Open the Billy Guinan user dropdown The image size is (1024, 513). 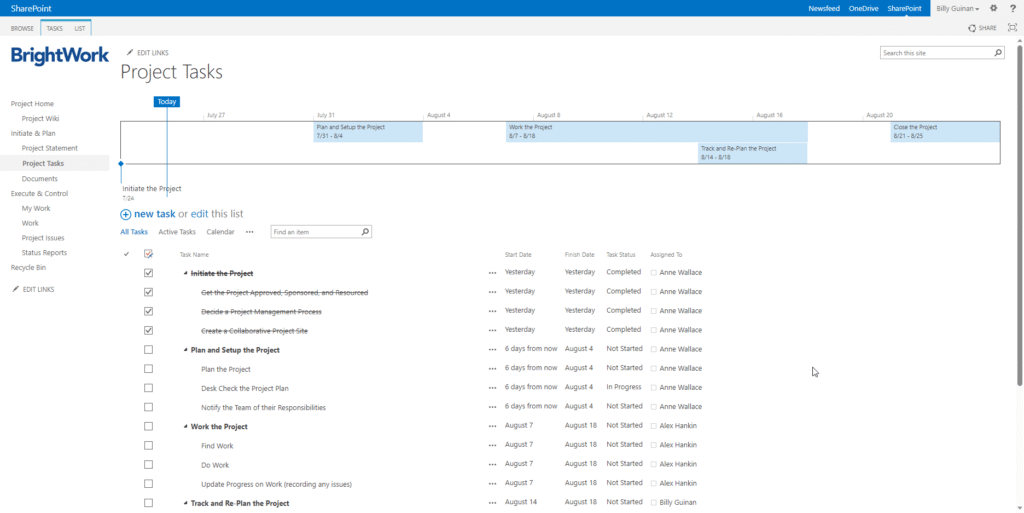click(x=957, y=8)
